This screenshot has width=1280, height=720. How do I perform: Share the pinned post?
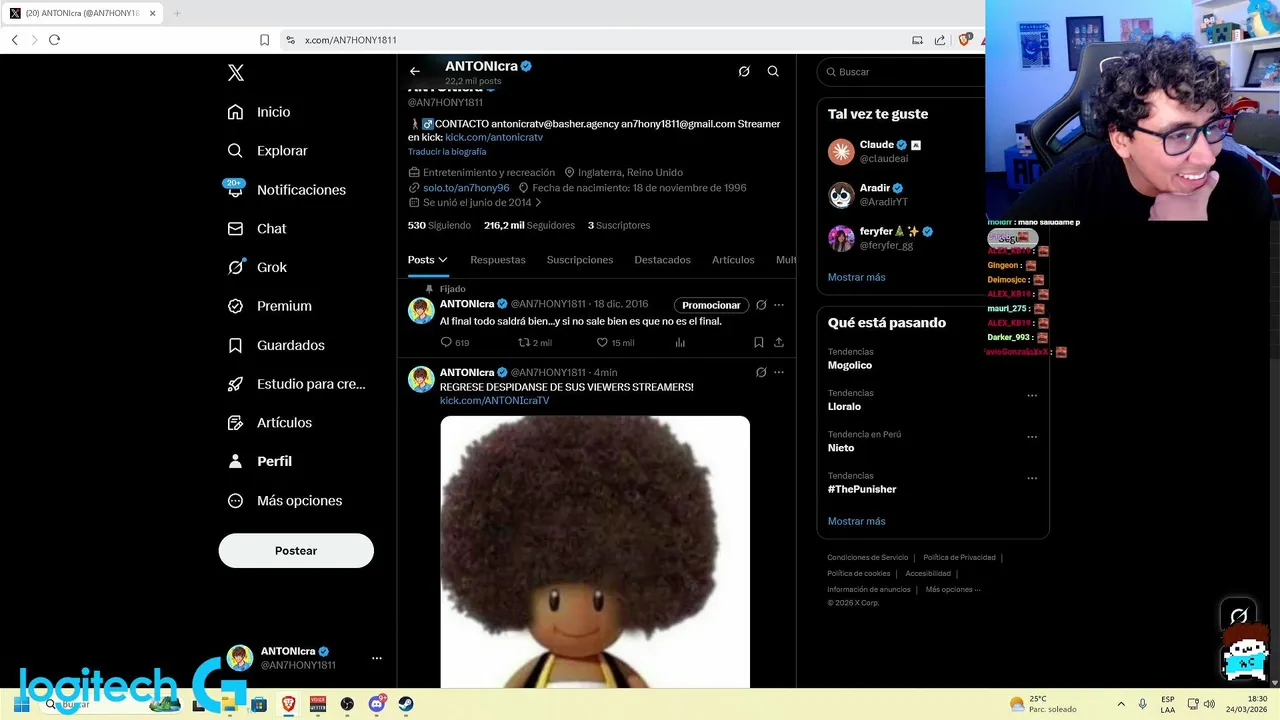click(x=779, y=343)
